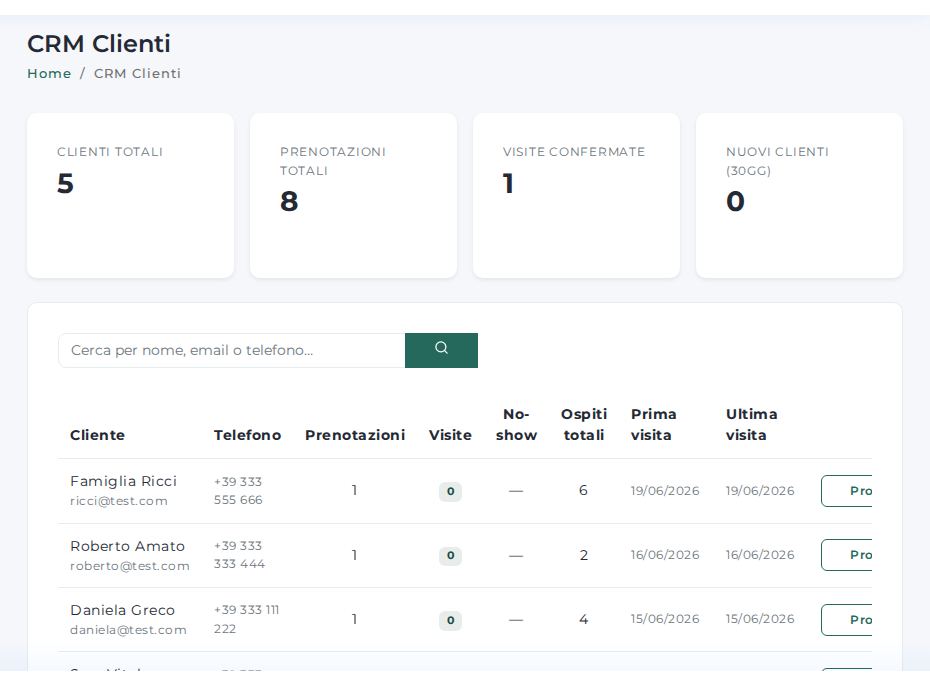Click the ricci@test.com email
Image resolution: width=930 pixels, height=675 pixels.
pyautogui.click(x=119, y=501)
